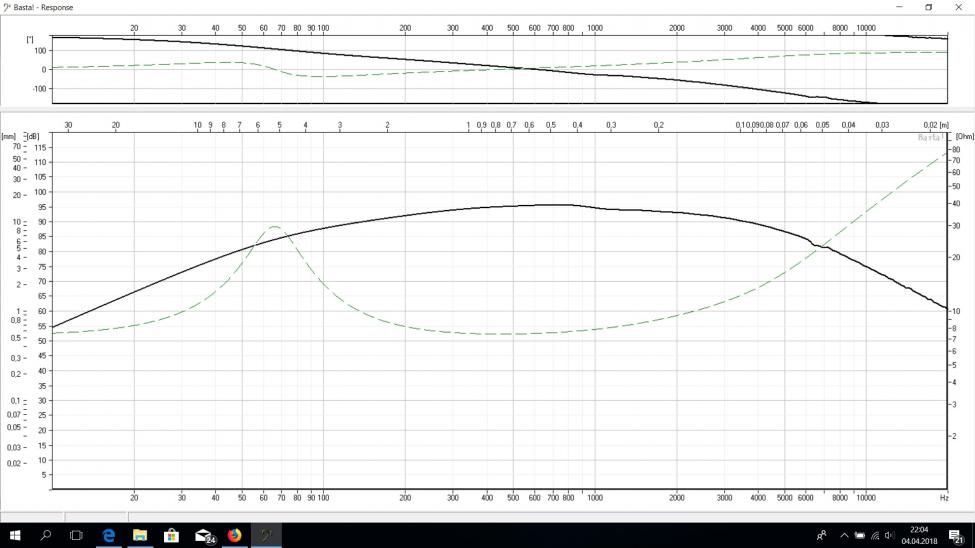Image resolution: width=975 pixels, height=548 pixels.
Task: Open Task View in the taskbar
Action: [x=76, y=536]
